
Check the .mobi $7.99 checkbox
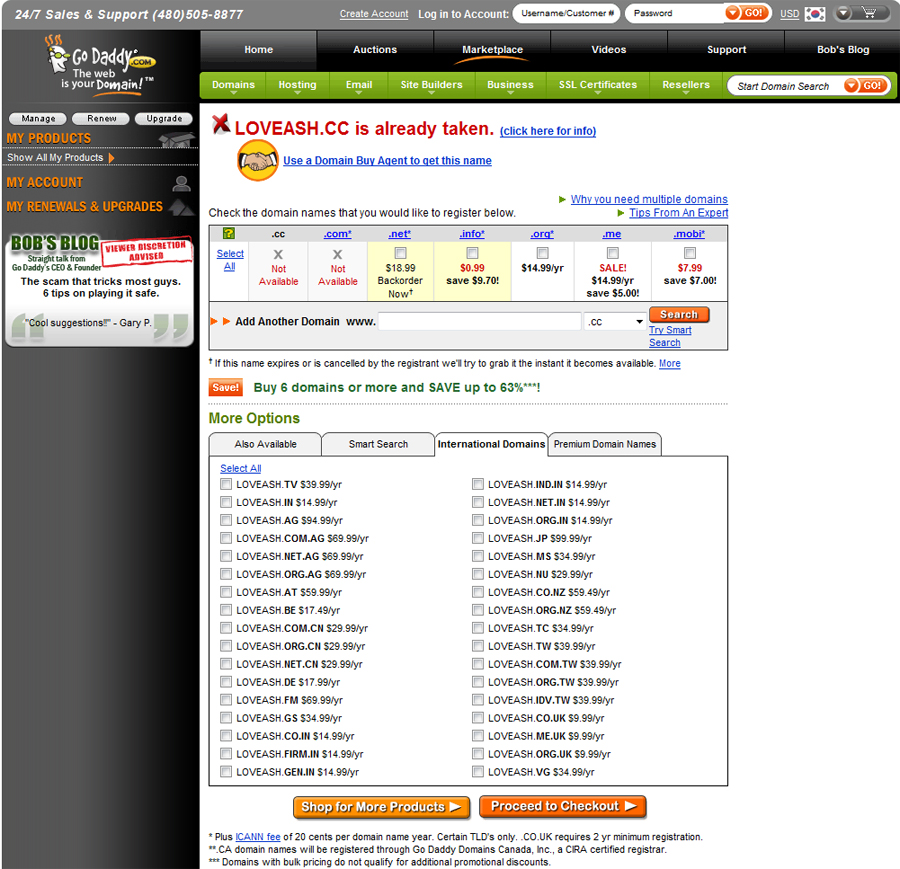click(x=690, y=253)
